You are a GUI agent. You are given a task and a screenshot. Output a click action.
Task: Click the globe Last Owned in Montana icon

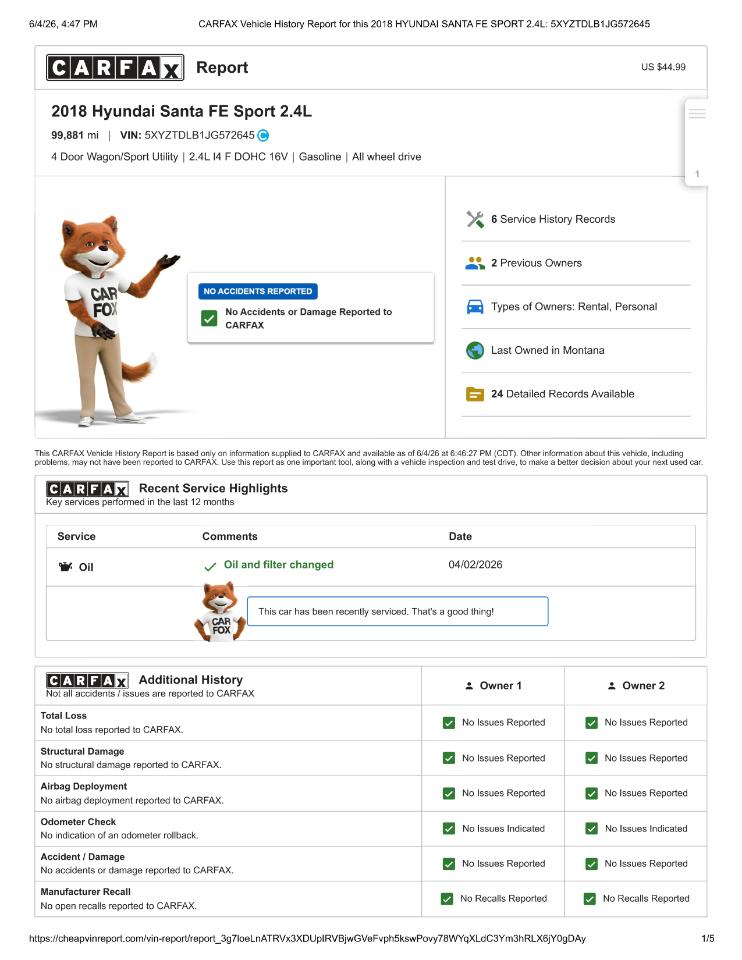point(475,350)
